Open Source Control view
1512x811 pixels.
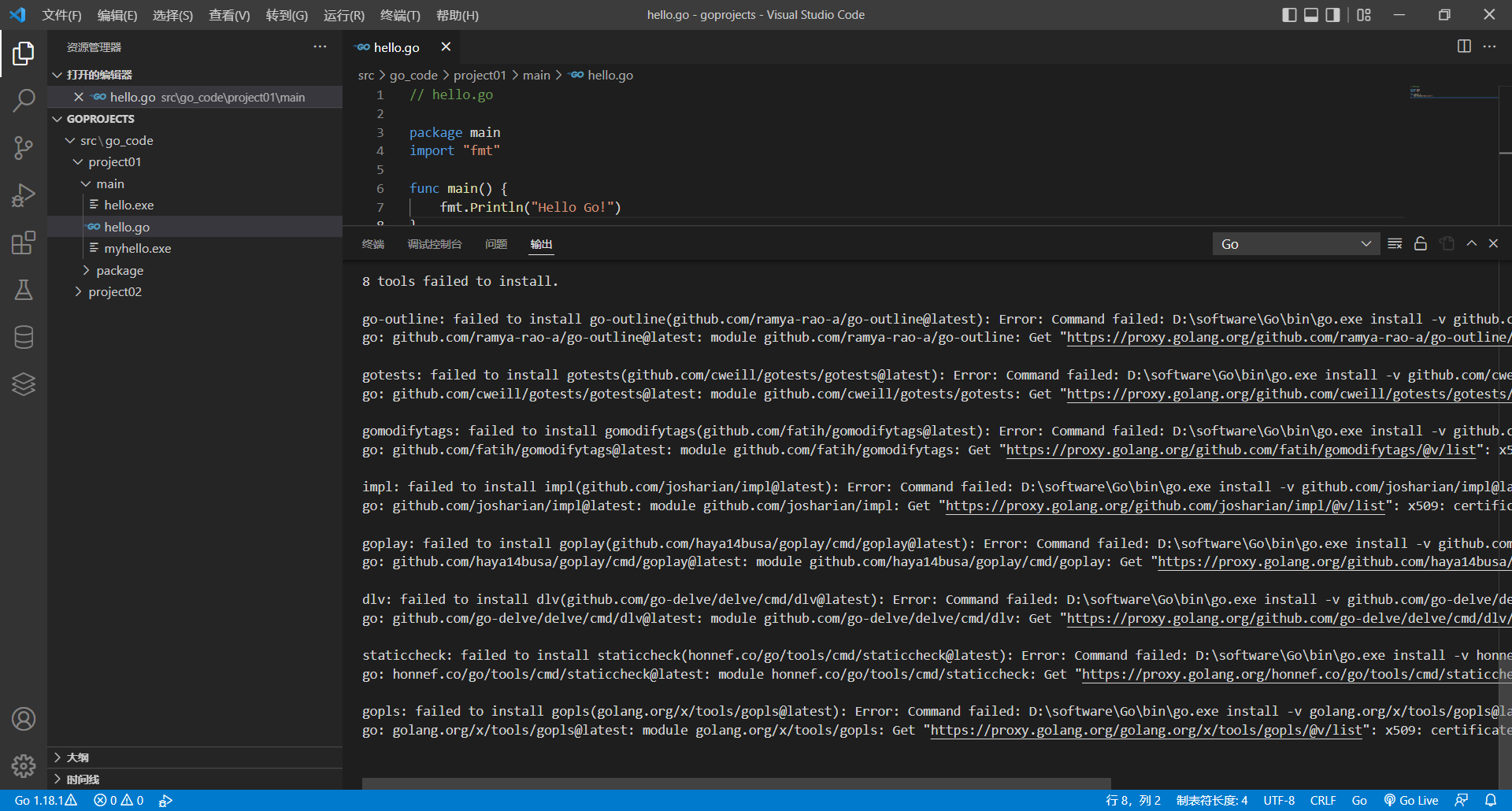[x=24, y=148]
